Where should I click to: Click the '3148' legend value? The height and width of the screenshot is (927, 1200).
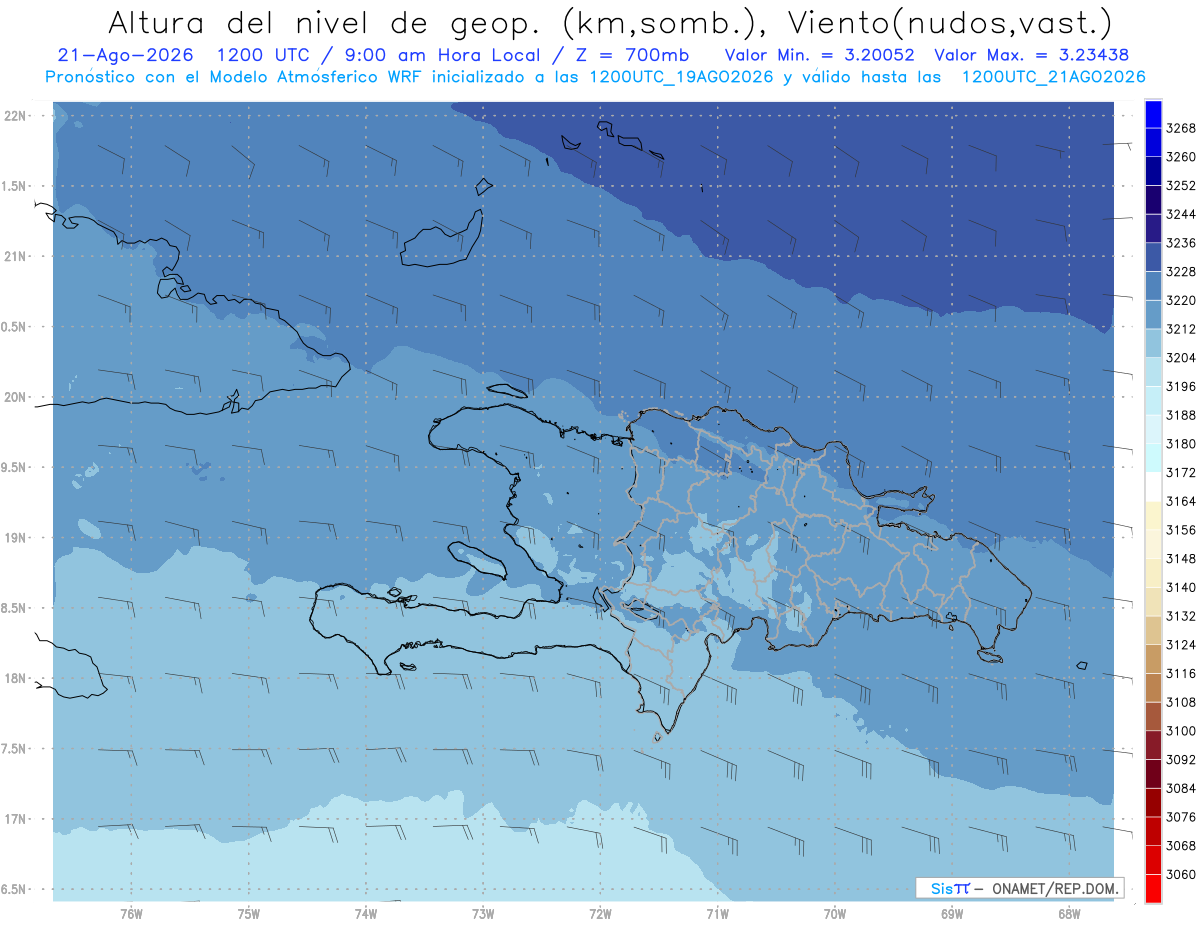[1181, 559]
